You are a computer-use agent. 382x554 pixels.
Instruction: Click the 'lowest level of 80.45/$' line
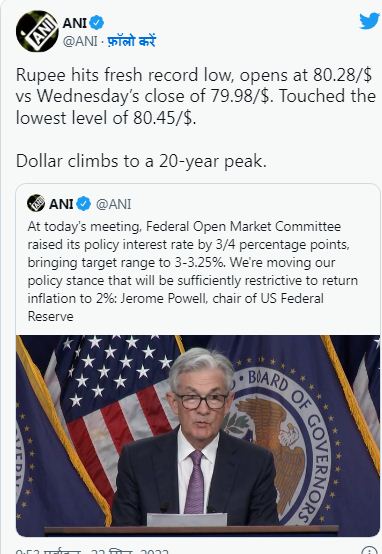tap(106, 118)
